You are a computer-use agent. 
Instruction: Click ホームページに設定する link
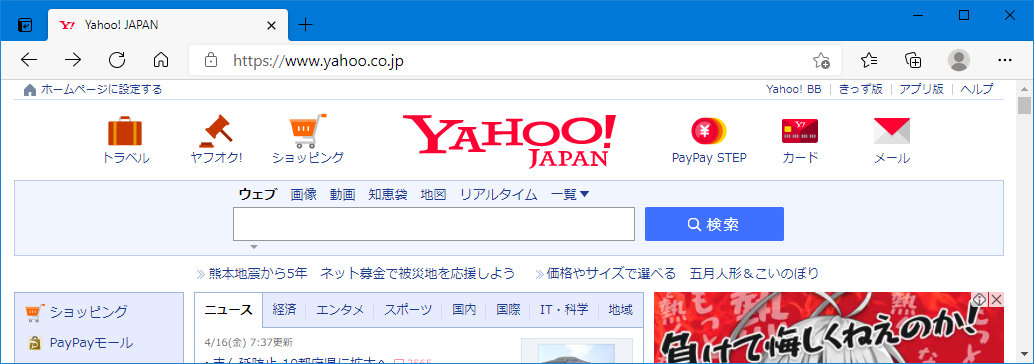[x=101, y=90]
